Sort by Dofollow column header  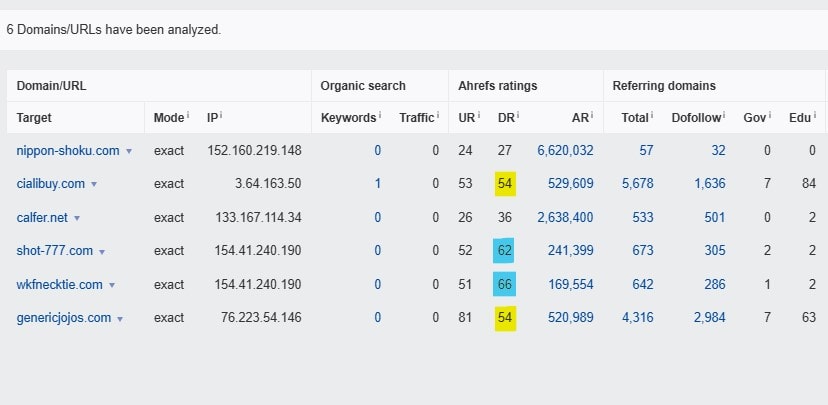click(x=696, y=118)
